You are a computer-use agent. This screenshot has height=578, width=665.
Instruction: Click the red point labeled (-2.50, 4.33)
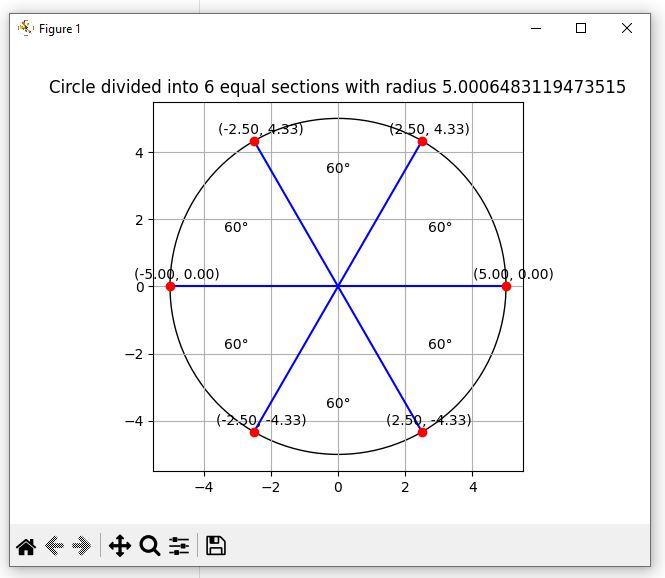254,141
